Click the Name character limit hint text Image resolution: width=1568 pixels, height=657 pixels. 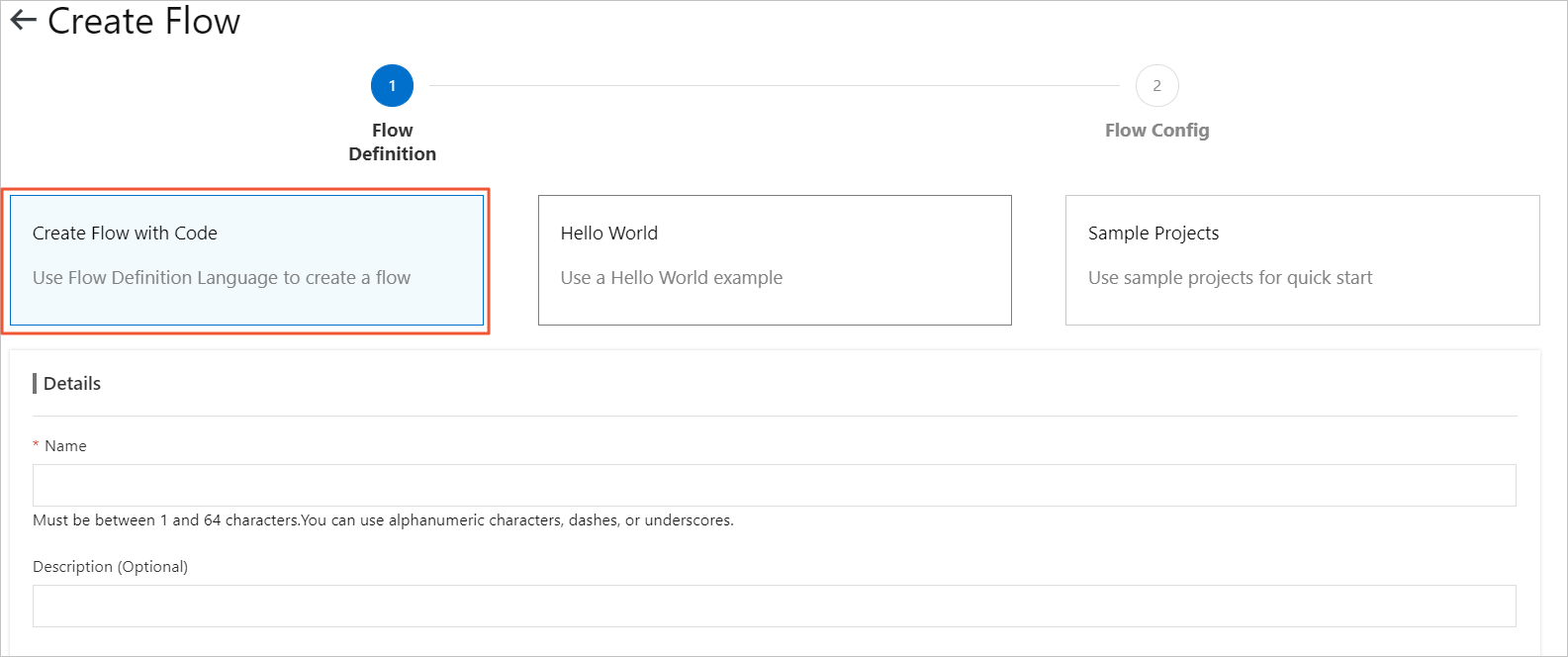pyautogui.click(x=383, y=520)
